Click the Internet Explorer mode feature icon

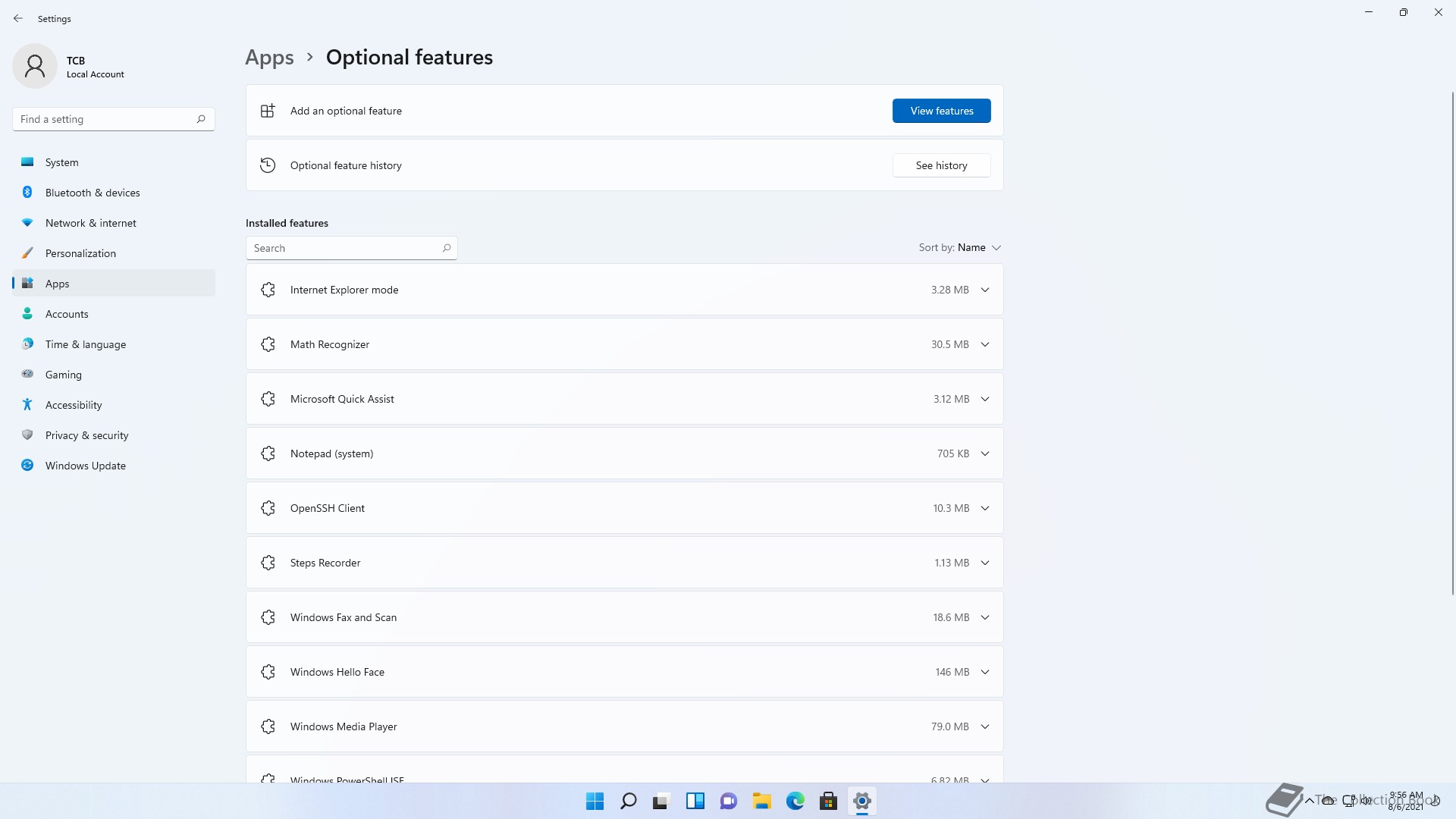point(268,290)
